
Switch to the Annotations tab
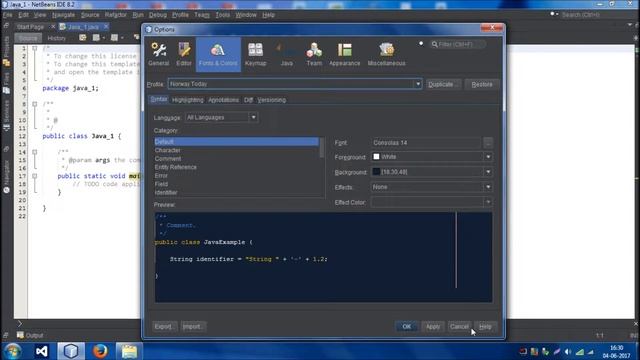click(x=223, y=100)
